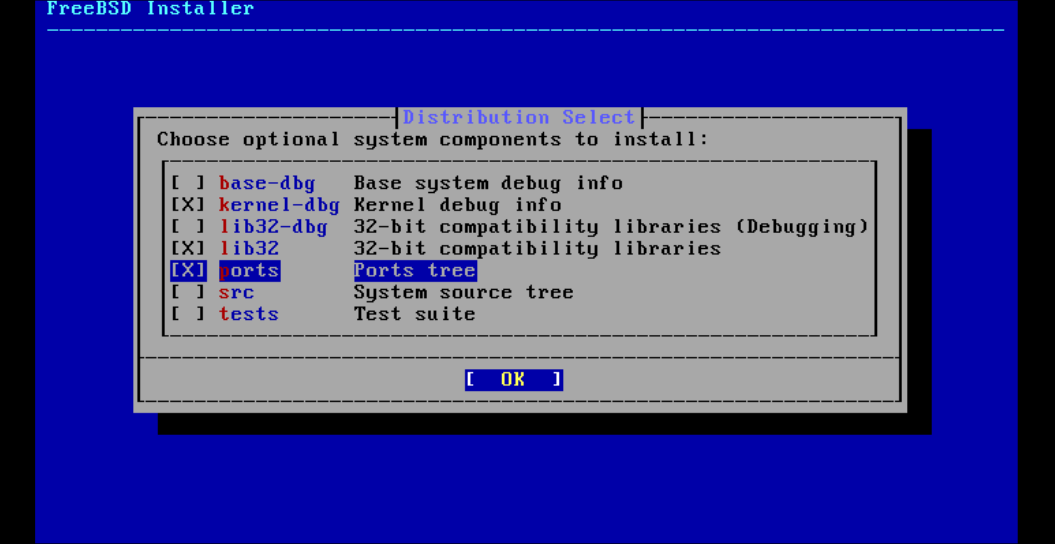Click 'Choose optional system components to install:' prompt
1055x544 pixels.
click(x=433, y=139)
